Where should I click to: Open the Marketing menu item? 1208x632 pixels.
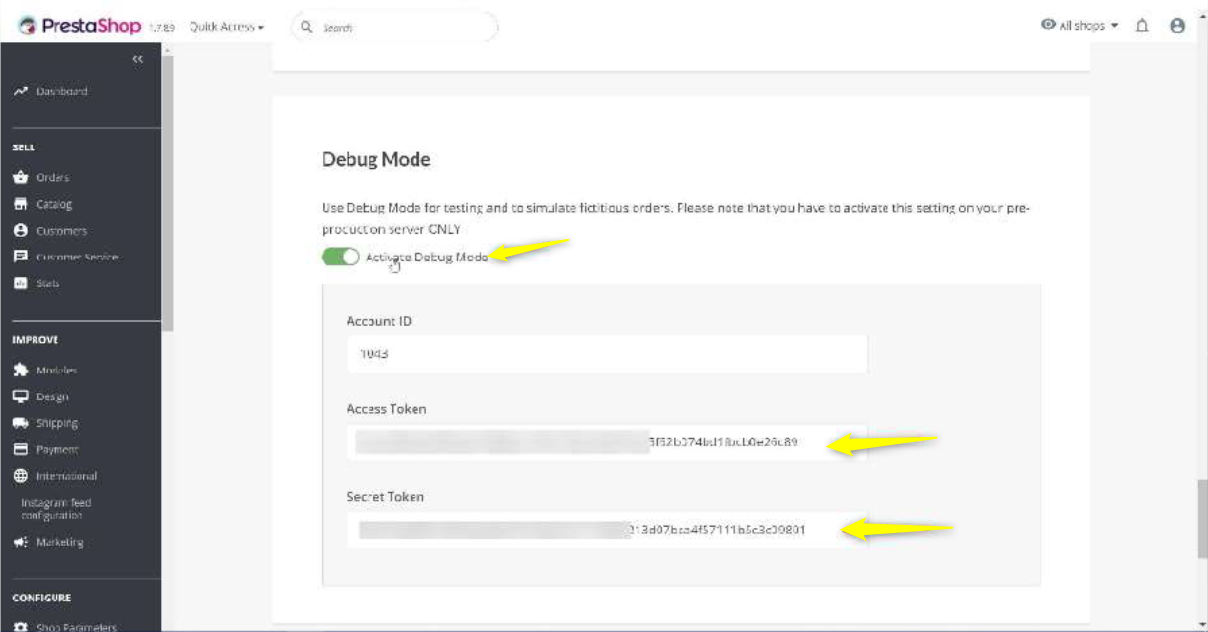(59, 542)
